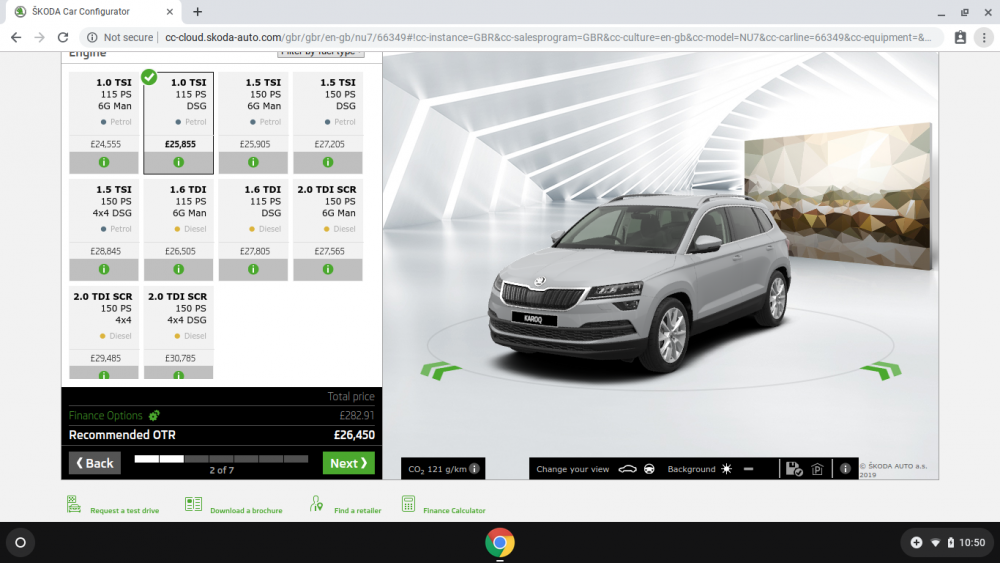Click Download a brochure link
Viewport: 1000px width, 563px height.
click(246, 511)
